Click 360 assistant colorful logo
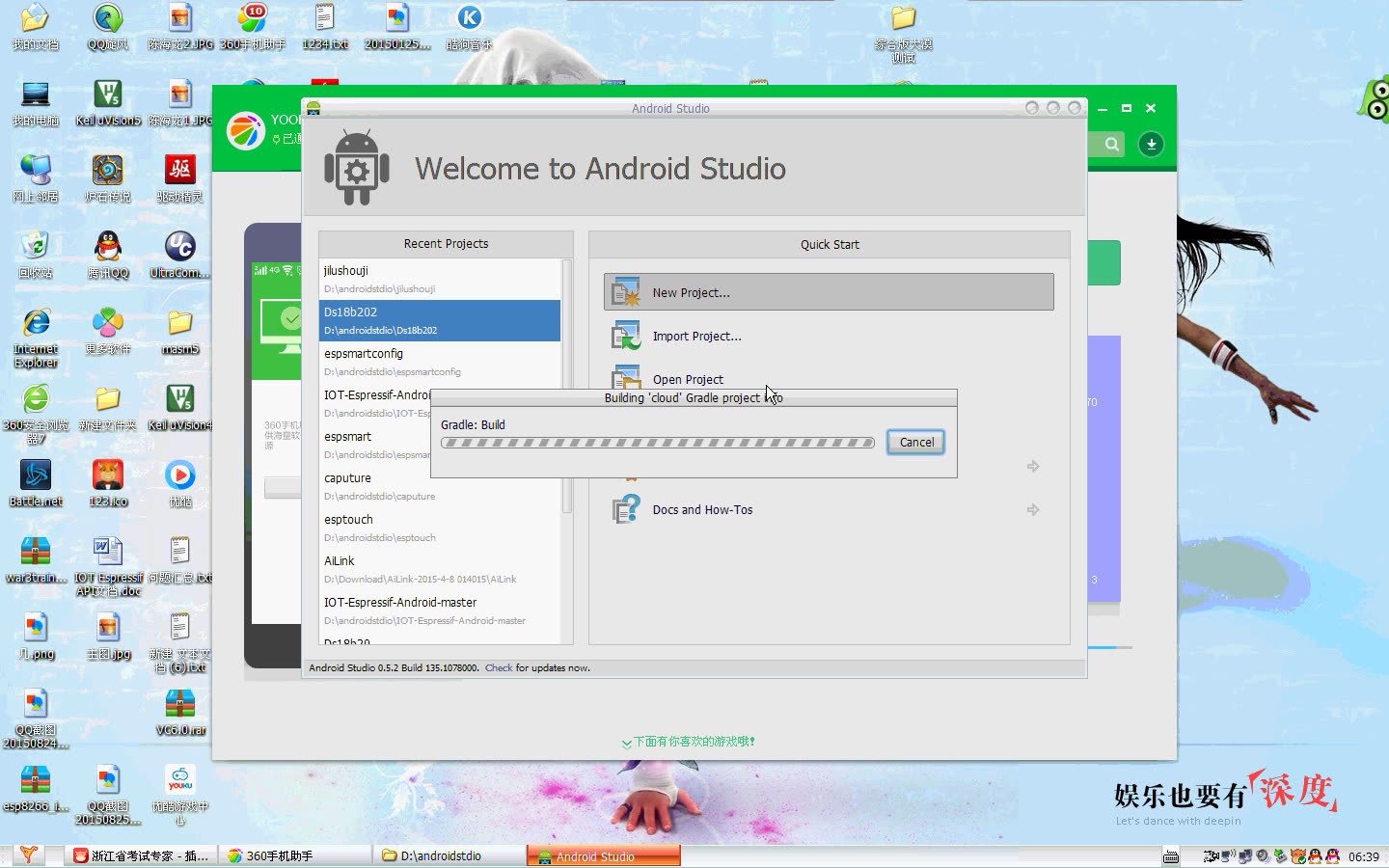The width and height of the screenshot is (1389, 868). point(246,130)
